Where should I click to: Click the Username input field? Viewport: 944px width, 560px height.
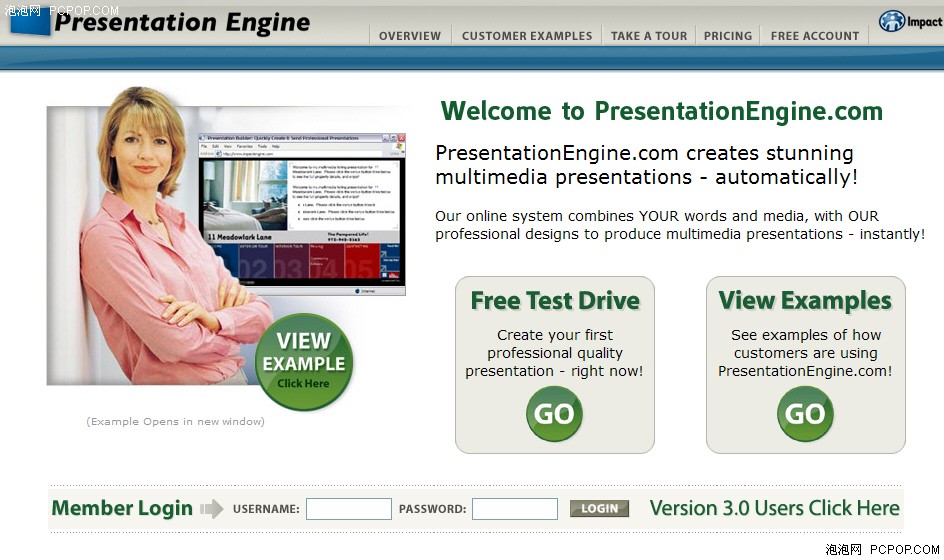[349, 509]
